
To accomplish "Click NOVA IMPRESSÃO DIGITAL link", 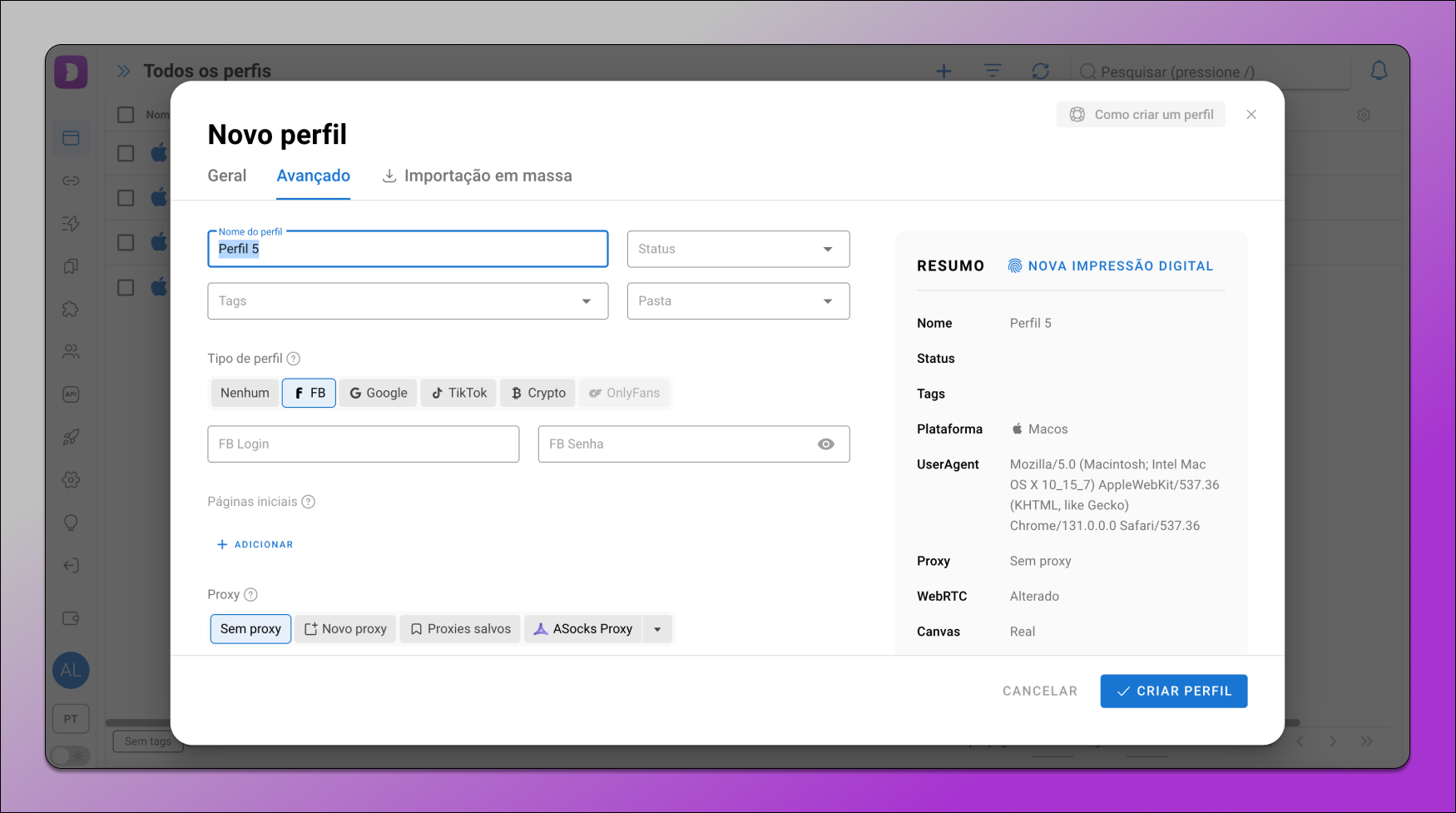I will click(x=1111, y=266).
